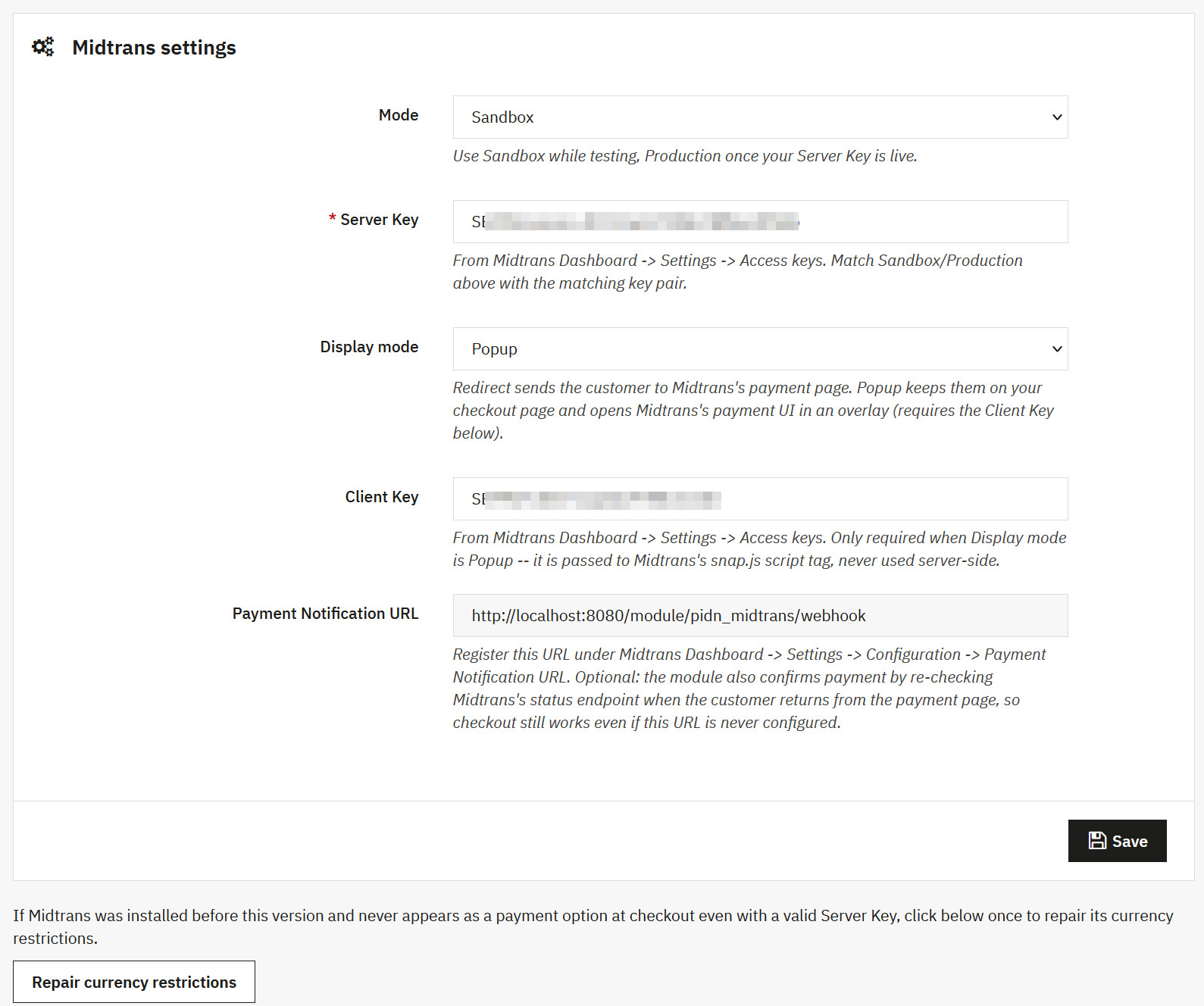Click Repair currency restrictions button
Screen dimensions: 1204x1006
click(x=134, y=982)
